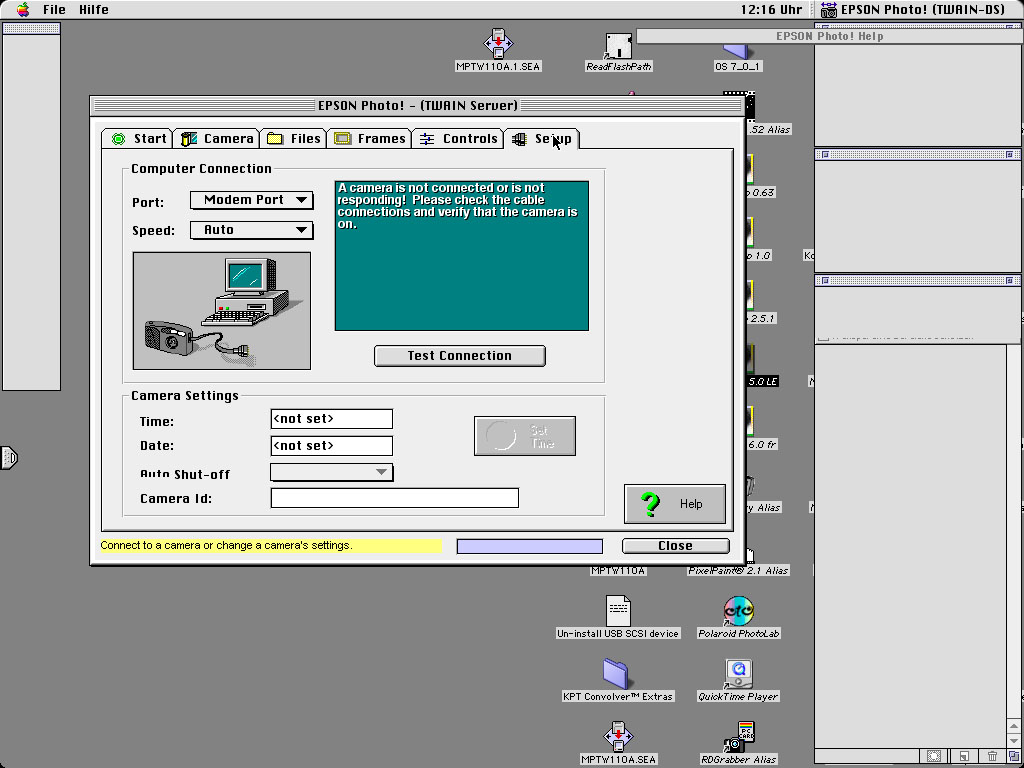Click the film roll Camera tab icon
The height and width of the screenshot is (768, 1024).
pos(189,139)
